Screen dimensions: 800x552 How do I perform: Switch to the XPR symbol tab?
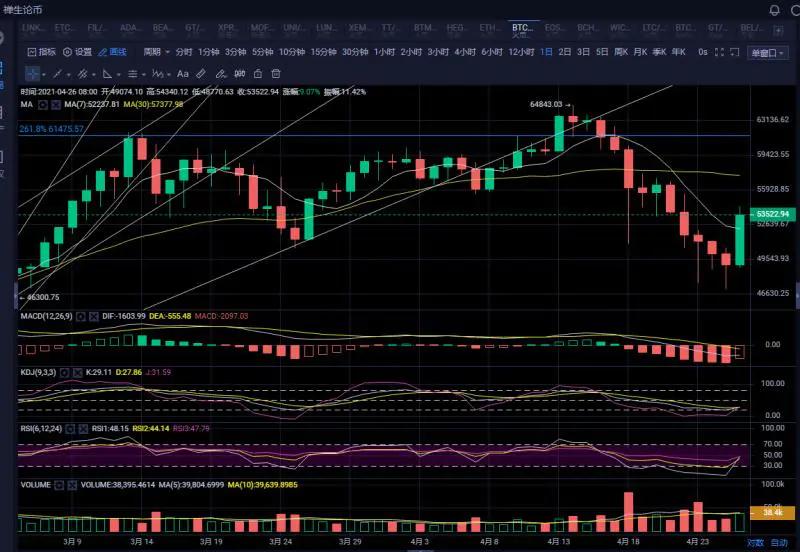point(227,30)
